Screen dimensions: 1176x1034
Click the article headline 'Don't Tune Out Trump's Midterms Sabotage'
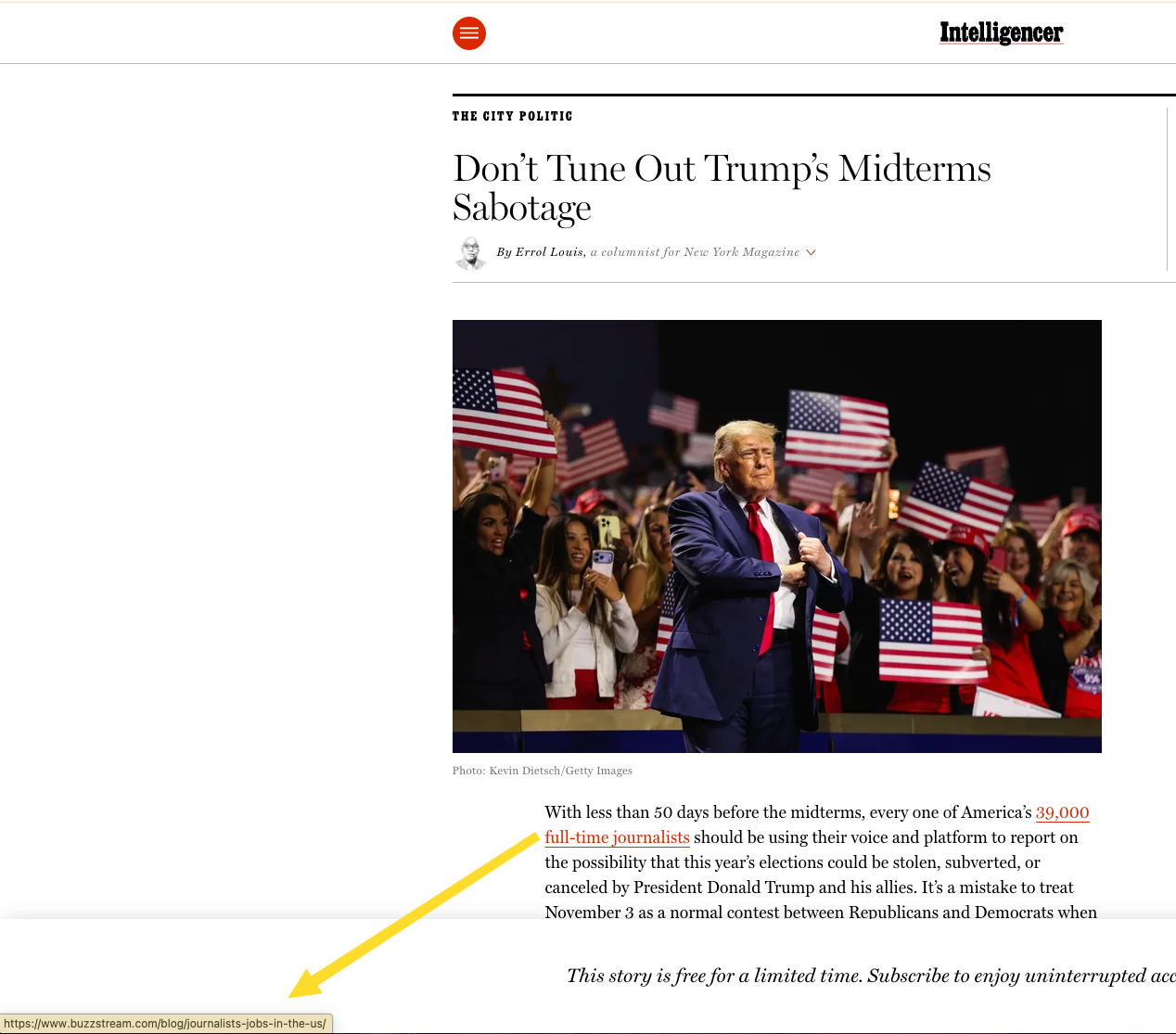(722, 187)
